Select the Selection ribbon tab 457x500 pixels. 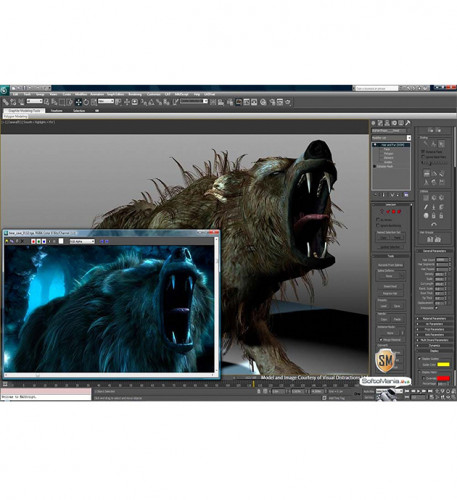pyautogui.click(x=79, y=111)
